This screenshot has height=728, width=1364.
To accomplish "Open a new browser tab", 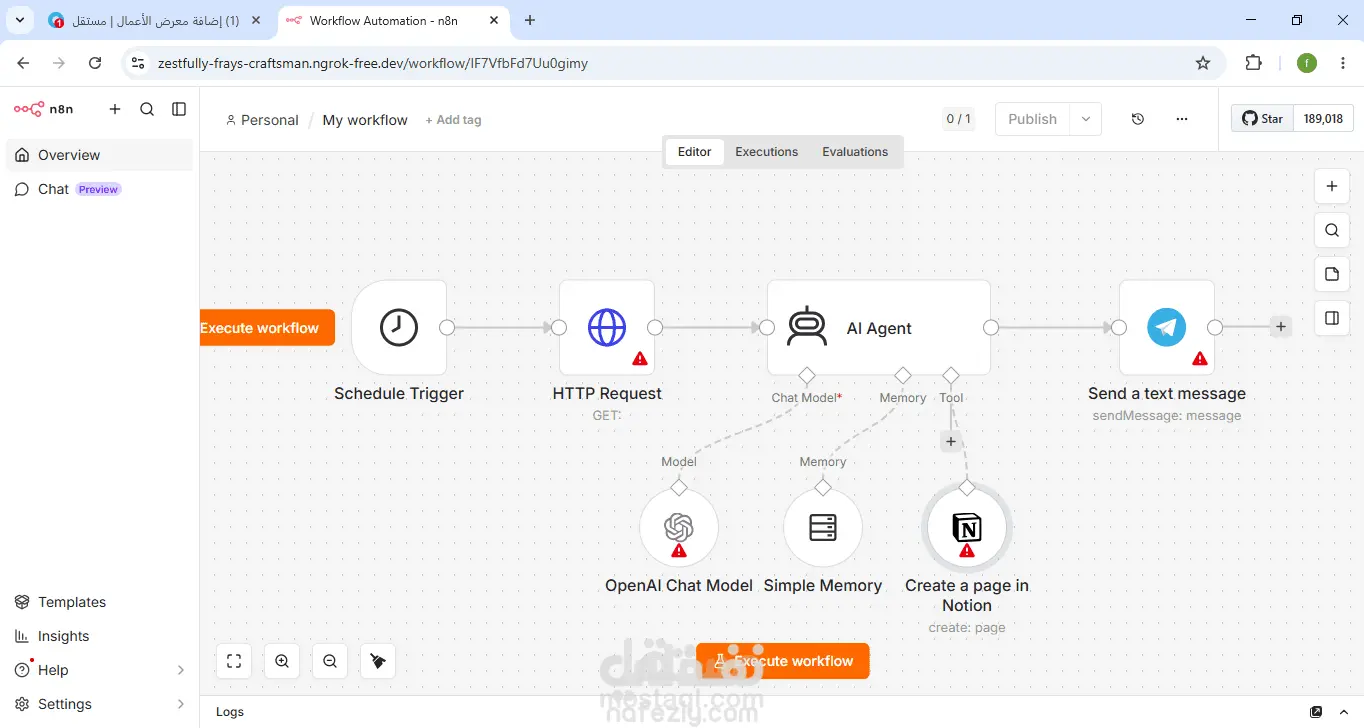I will click(530, 21).
